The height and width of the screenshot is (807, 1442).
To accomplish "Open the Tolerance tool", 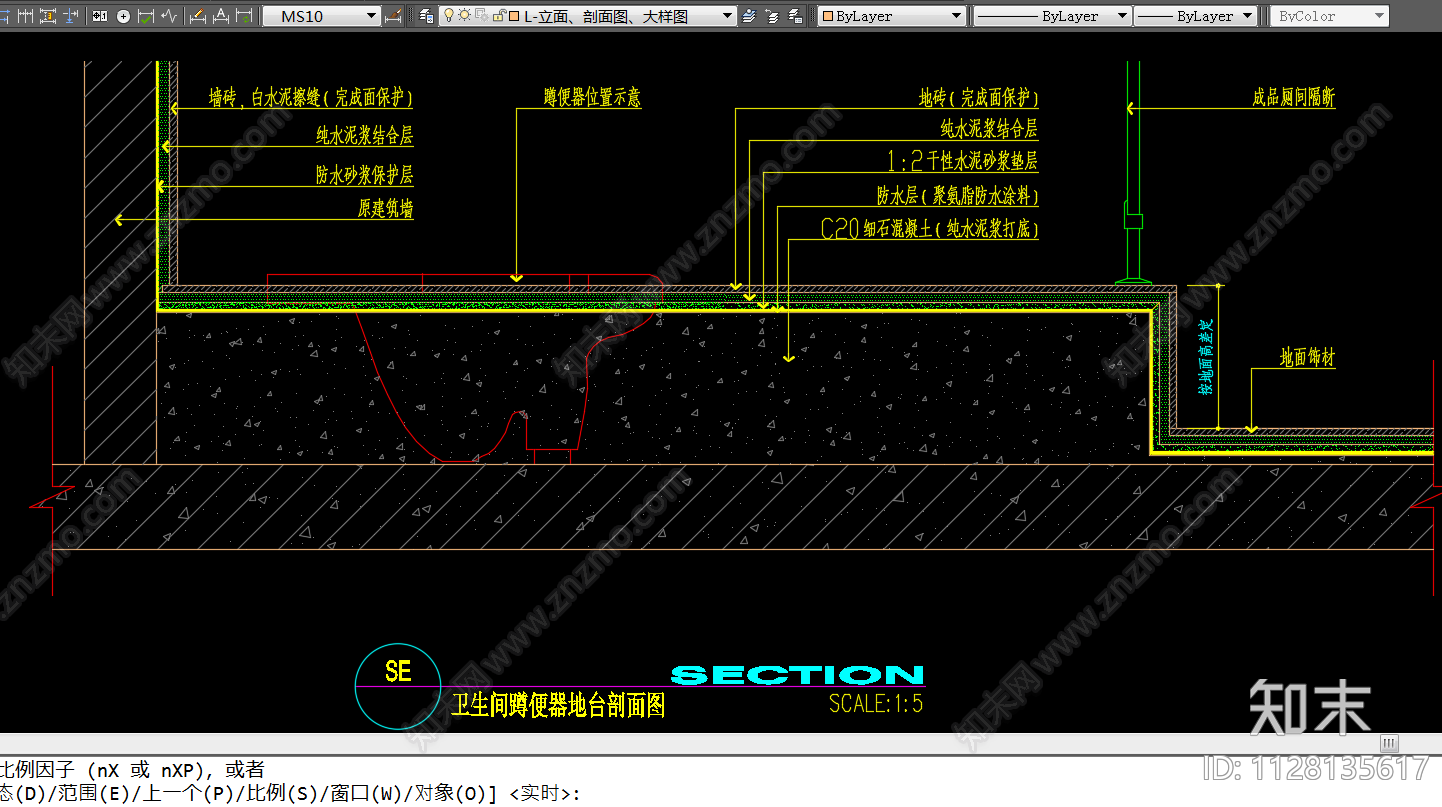I will point(99,16).
